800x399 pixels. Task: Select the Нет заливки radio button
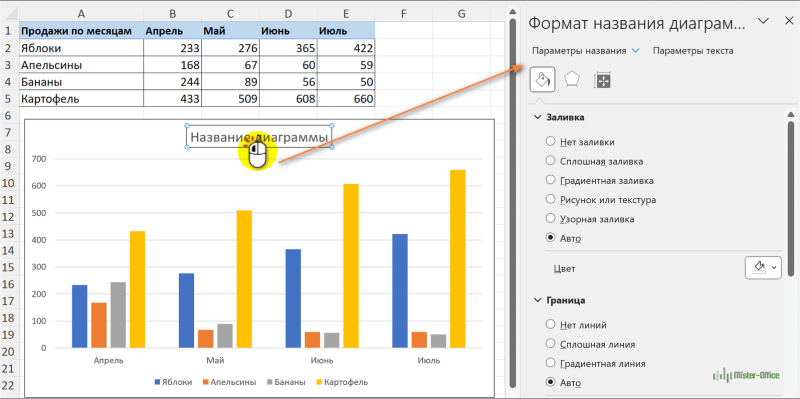tap(550, 141)
